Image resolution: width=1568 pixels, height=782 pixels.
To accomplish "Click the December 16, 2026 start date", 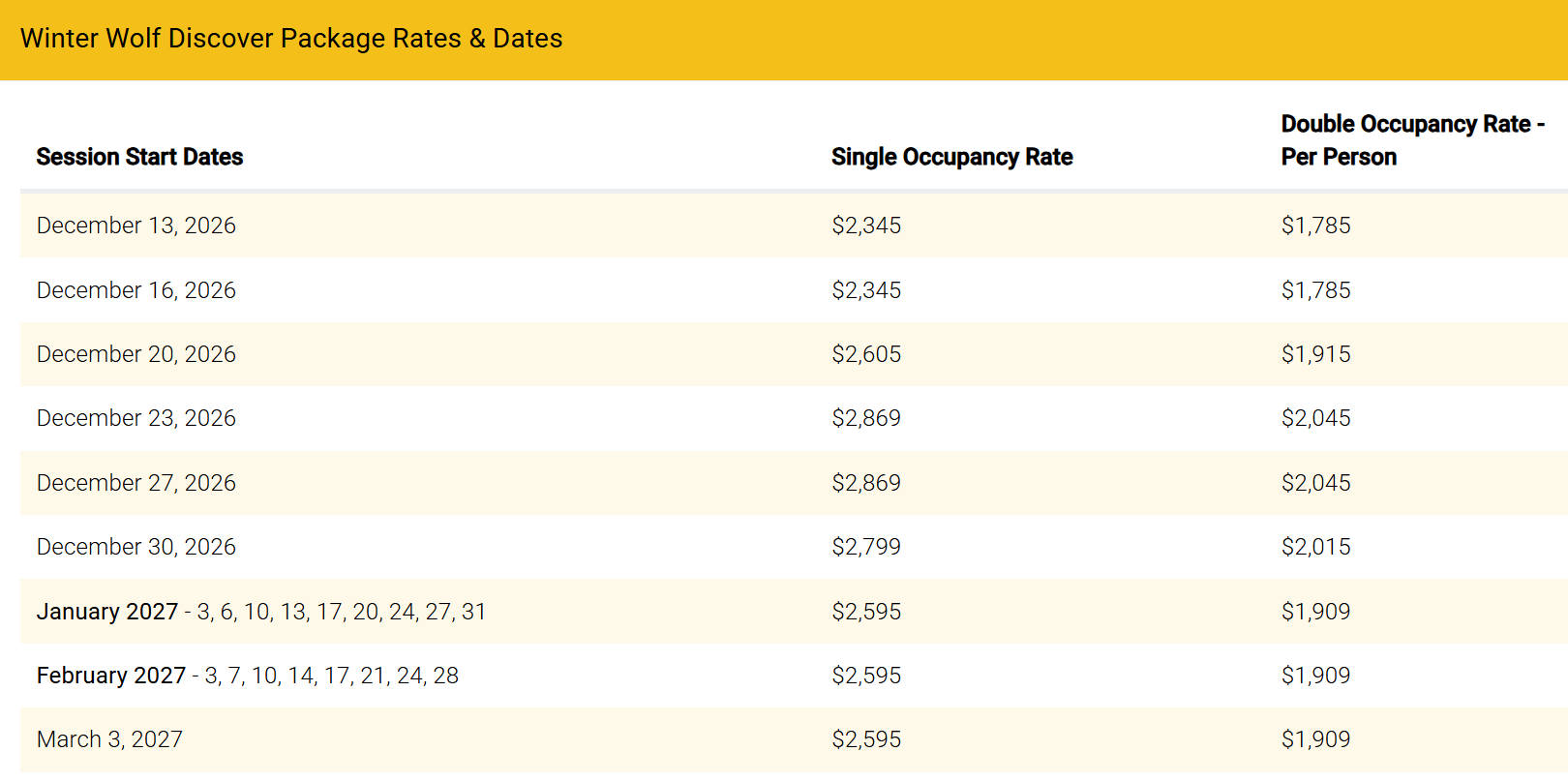I will point(136,290).
